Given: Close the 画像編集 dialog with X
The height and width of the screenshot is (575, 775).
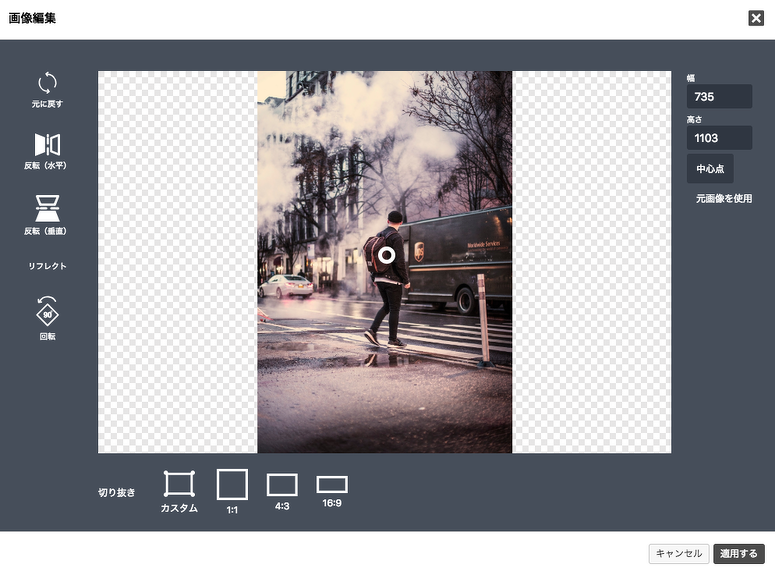Looking at the screenshot, I should [x=756, y=18].
